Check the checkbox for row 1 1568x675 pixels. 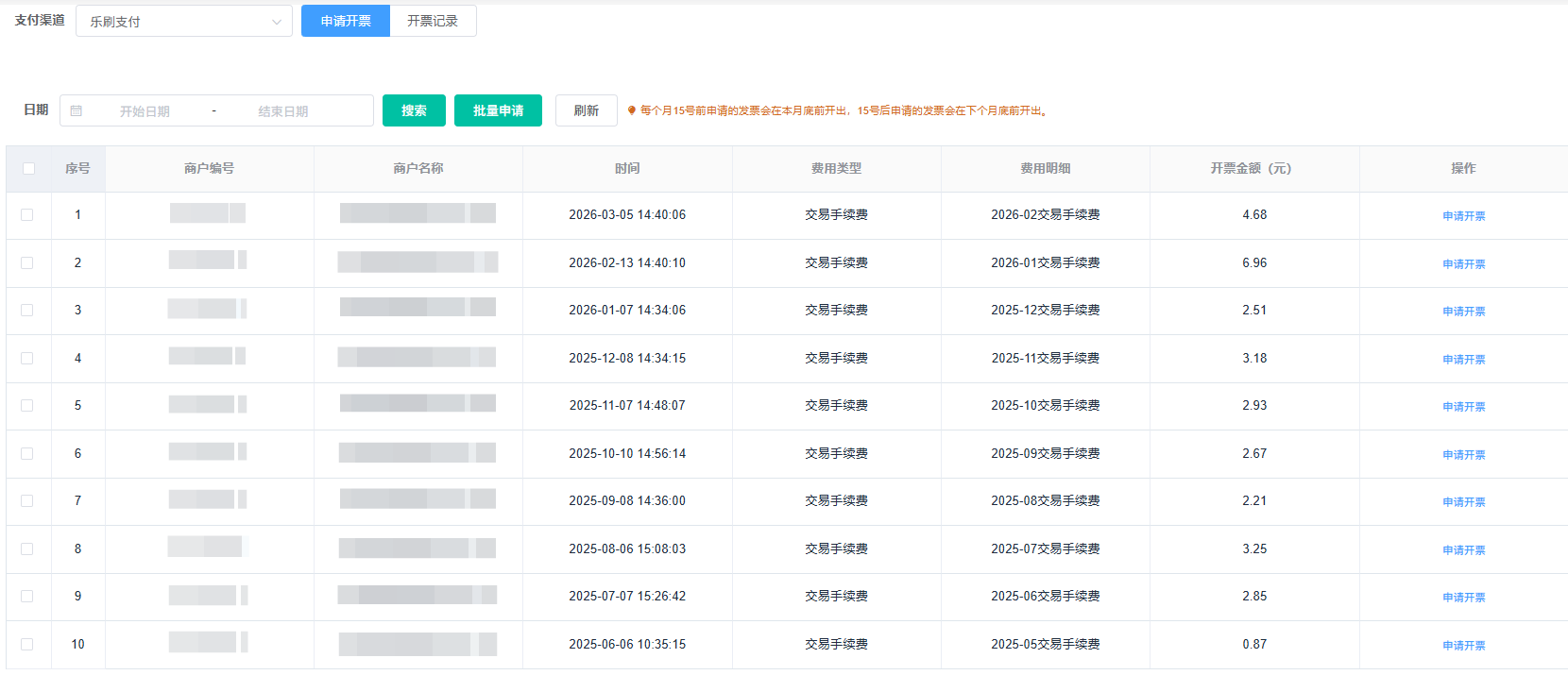(x=27, y=215)
